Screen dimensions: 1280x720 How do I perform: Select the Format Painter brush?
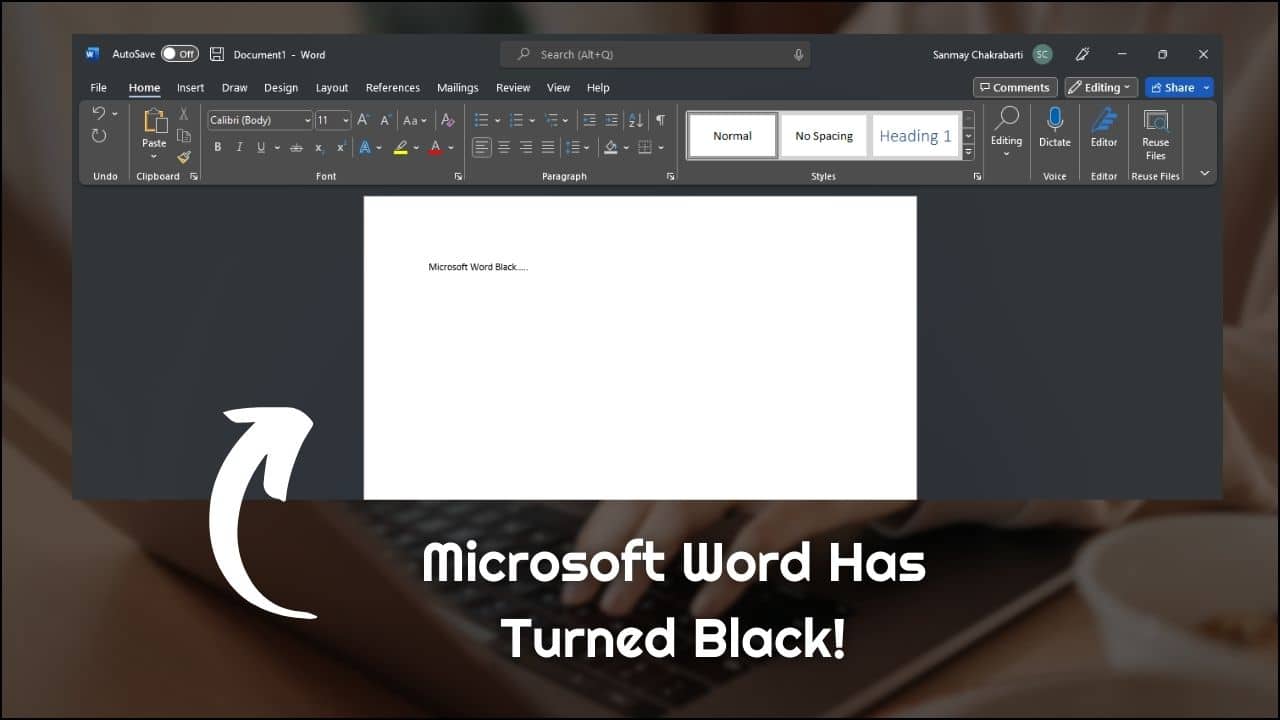[184, 157]
